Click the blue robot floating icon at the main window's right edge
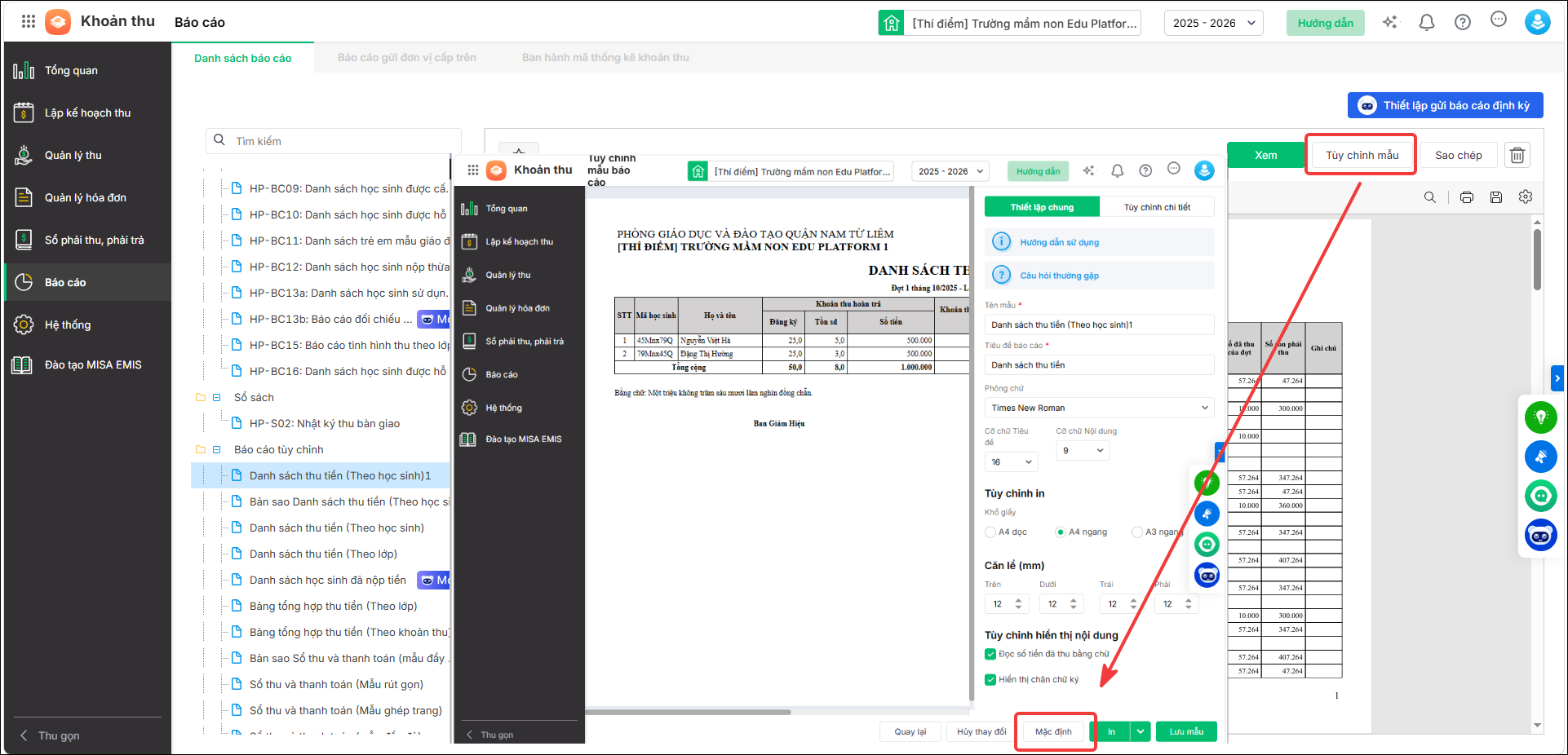The width and height of the screenshot is (1568, 755). (1541, 535)
